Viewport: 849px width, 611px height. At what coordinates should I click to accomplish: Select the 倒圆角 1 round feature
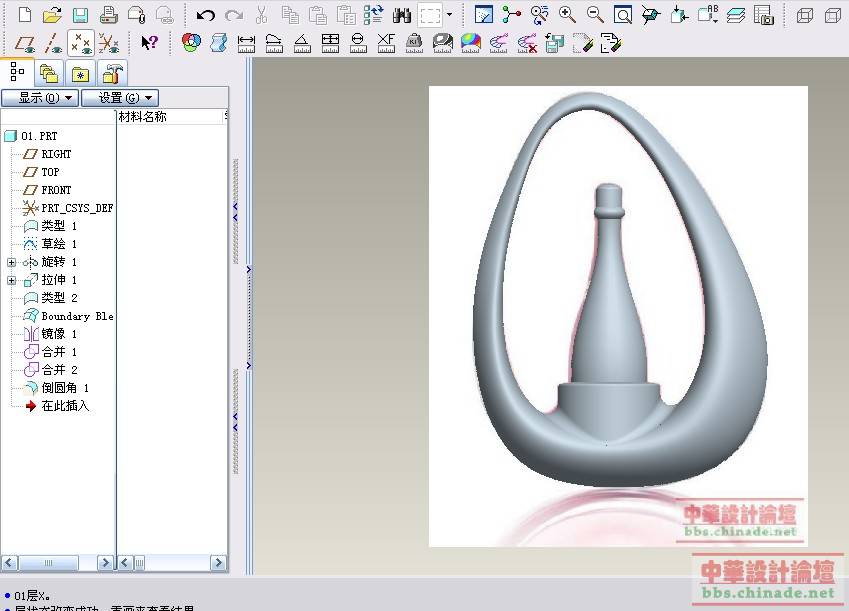[x=56, y=388]
